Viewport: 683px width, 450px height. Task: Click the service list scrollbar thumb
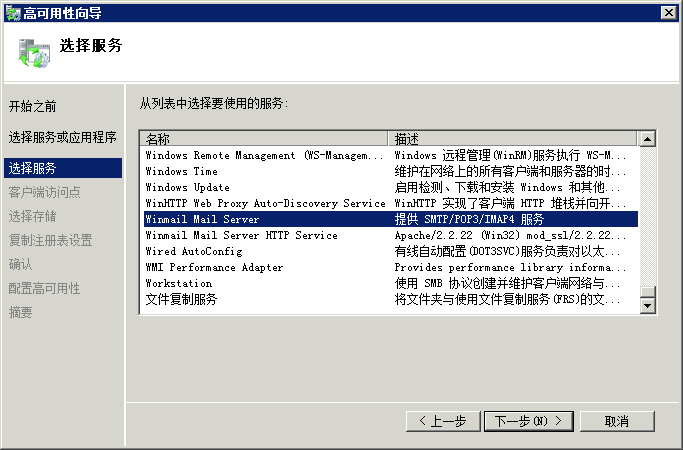647,291
